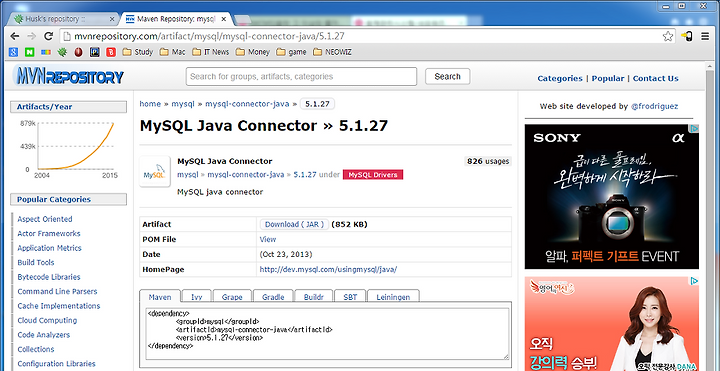
Task: Open the Collections category
Action: [x=36, y=349]
